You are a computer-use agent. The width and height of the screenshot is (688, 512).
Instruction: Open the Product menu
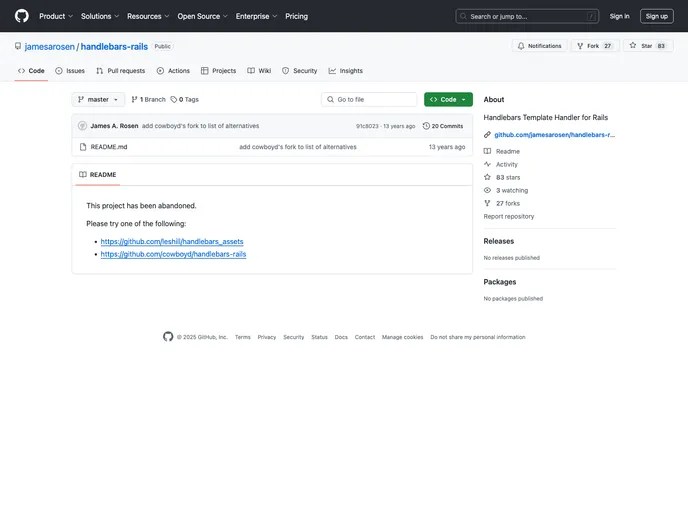pyautogui.click(x=56, y=16)
